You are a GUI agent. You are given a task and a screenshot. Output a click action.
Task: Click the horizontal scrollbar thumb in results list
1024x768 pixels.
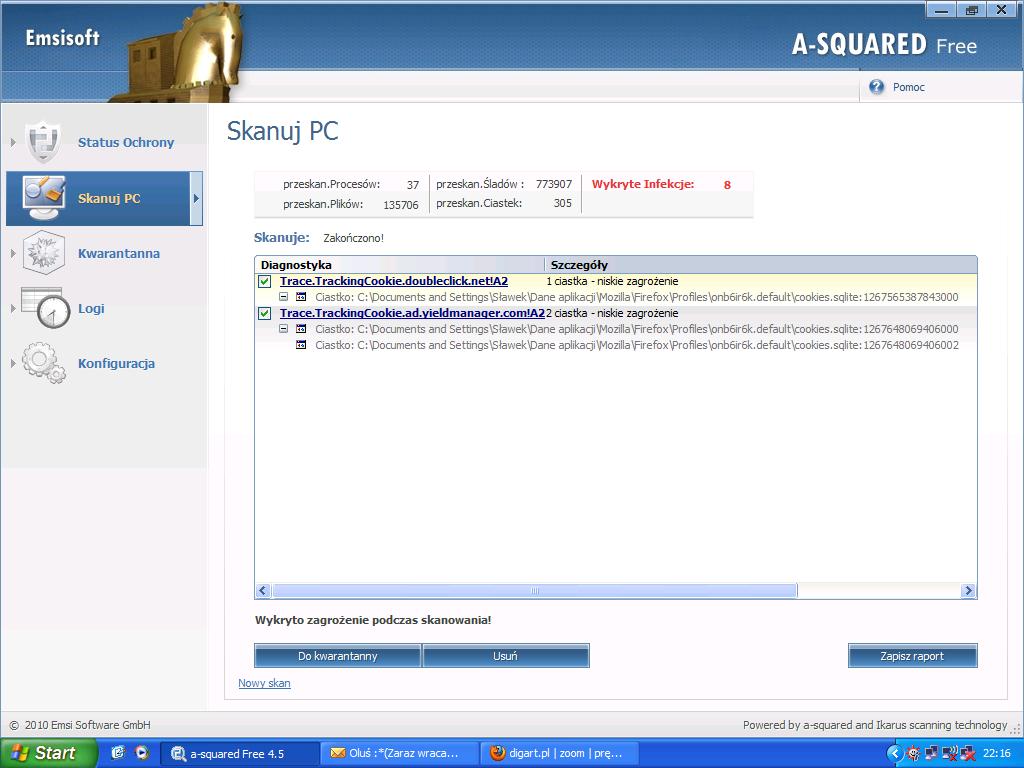pos(535,591)
